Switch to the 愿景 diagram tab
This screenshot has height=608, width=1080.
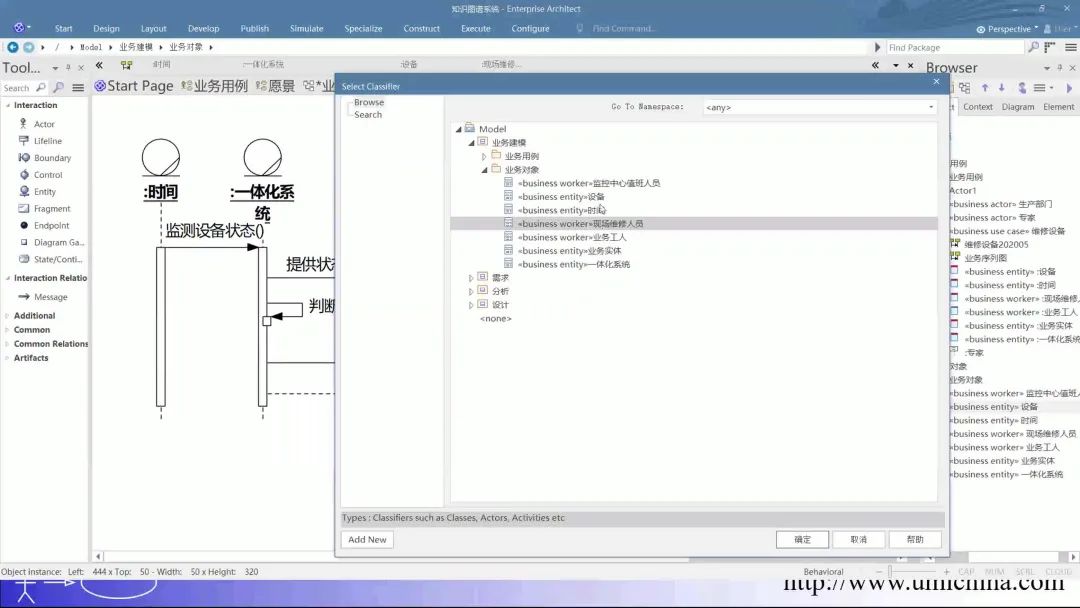pos(275,86)
